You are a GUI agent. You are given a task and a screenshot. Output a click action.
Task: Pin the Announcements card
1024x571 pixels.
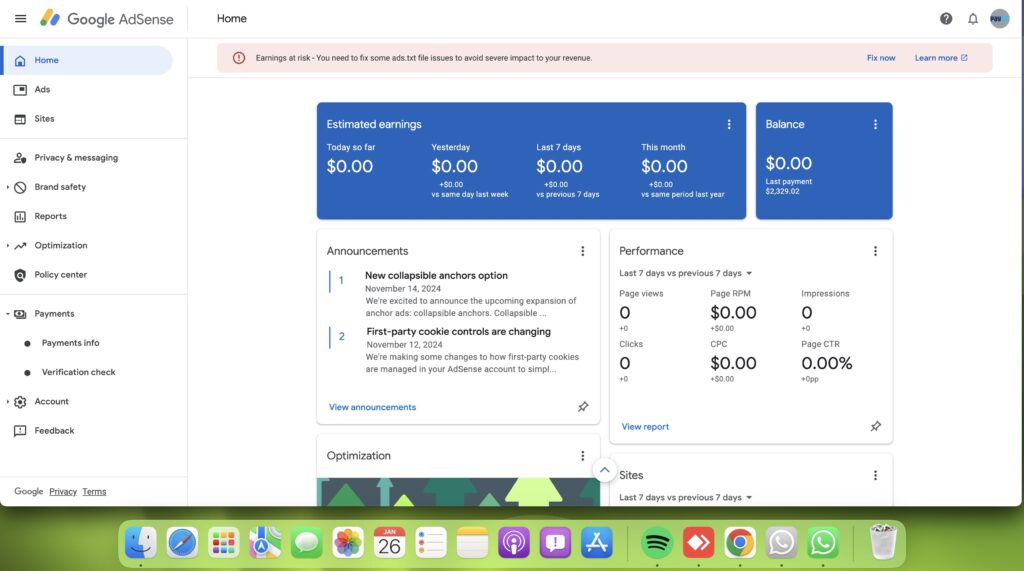click(583, 407)
